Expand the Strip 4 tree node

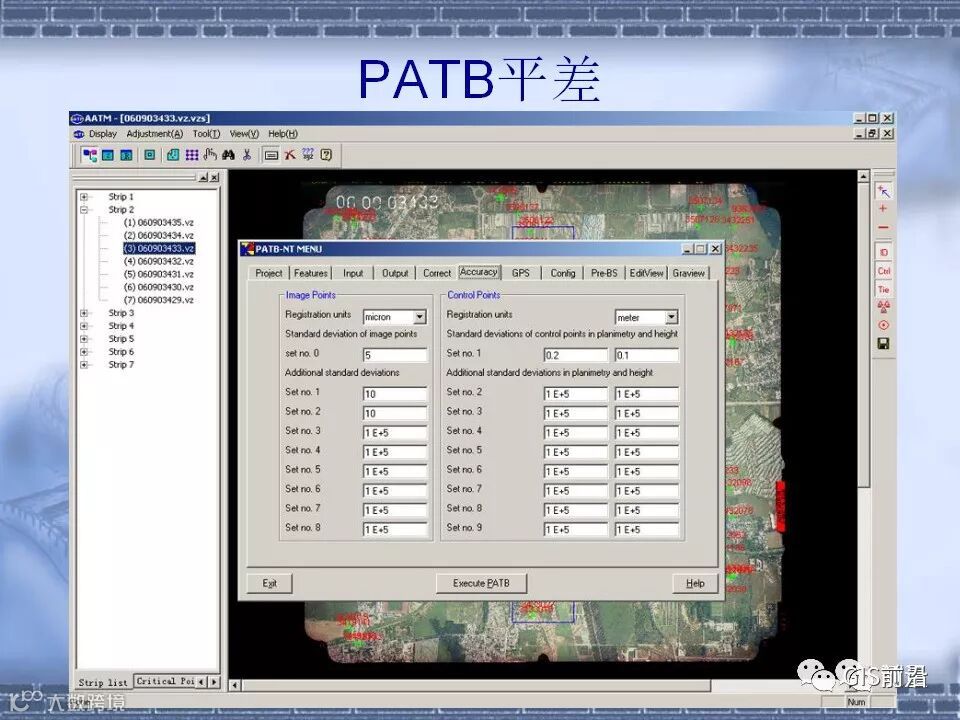tap(84, 326)
